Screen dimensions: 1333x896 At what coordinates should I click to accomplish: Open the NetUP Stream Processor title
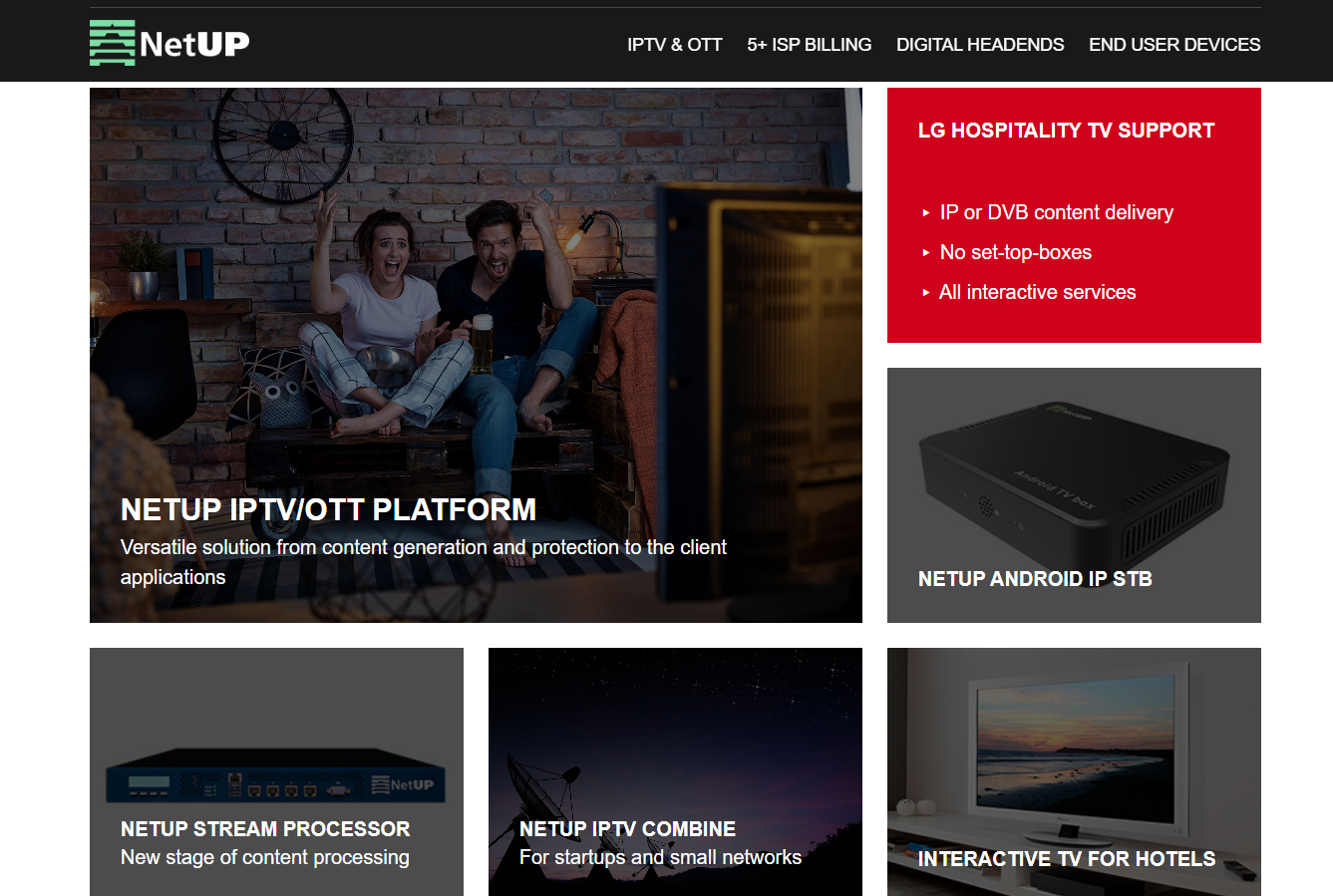click(265, 829)
